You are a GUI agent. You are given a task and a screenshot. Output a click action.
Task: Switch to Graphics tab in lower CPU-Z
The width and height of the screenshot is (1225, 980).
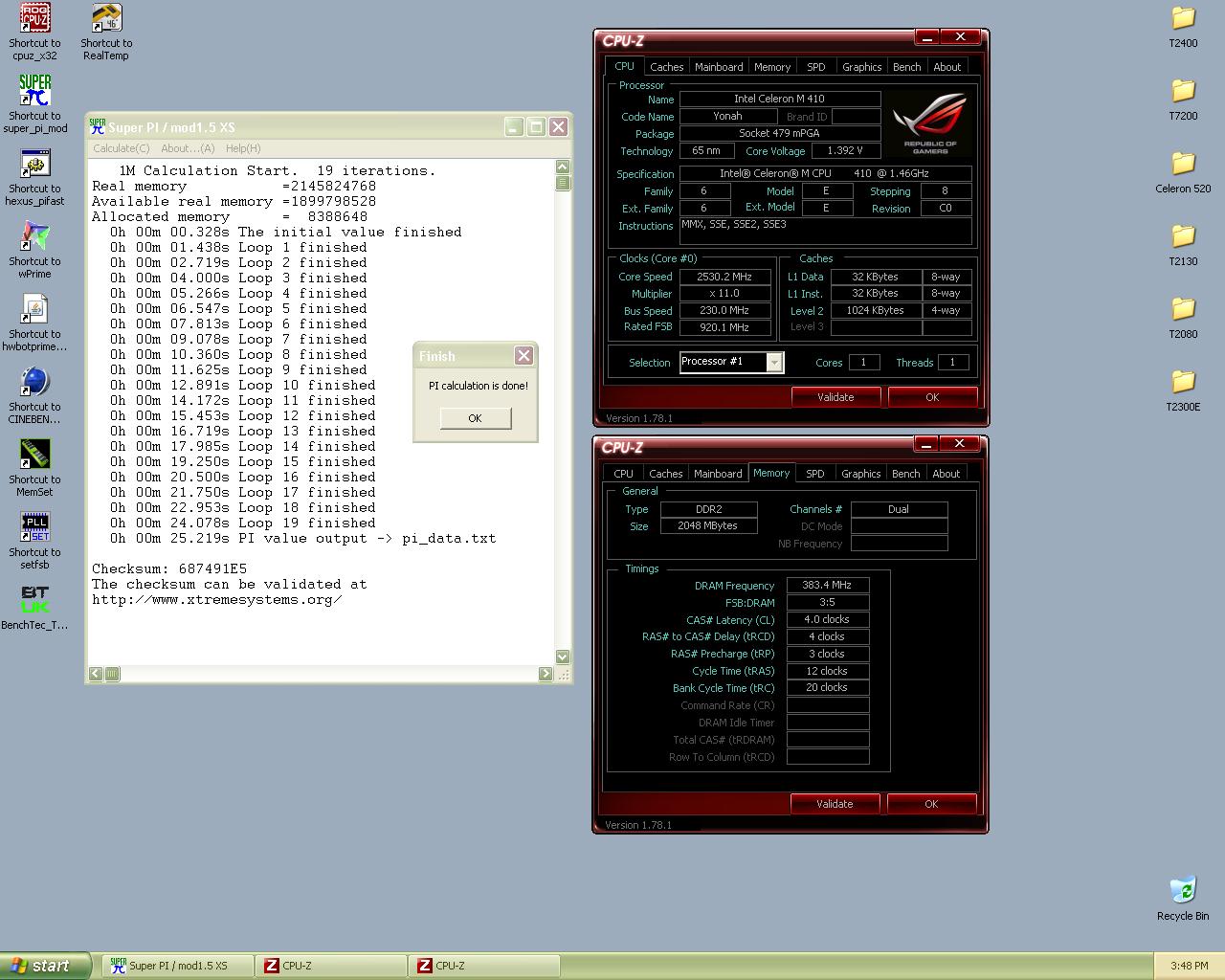[x=861, y=474]
